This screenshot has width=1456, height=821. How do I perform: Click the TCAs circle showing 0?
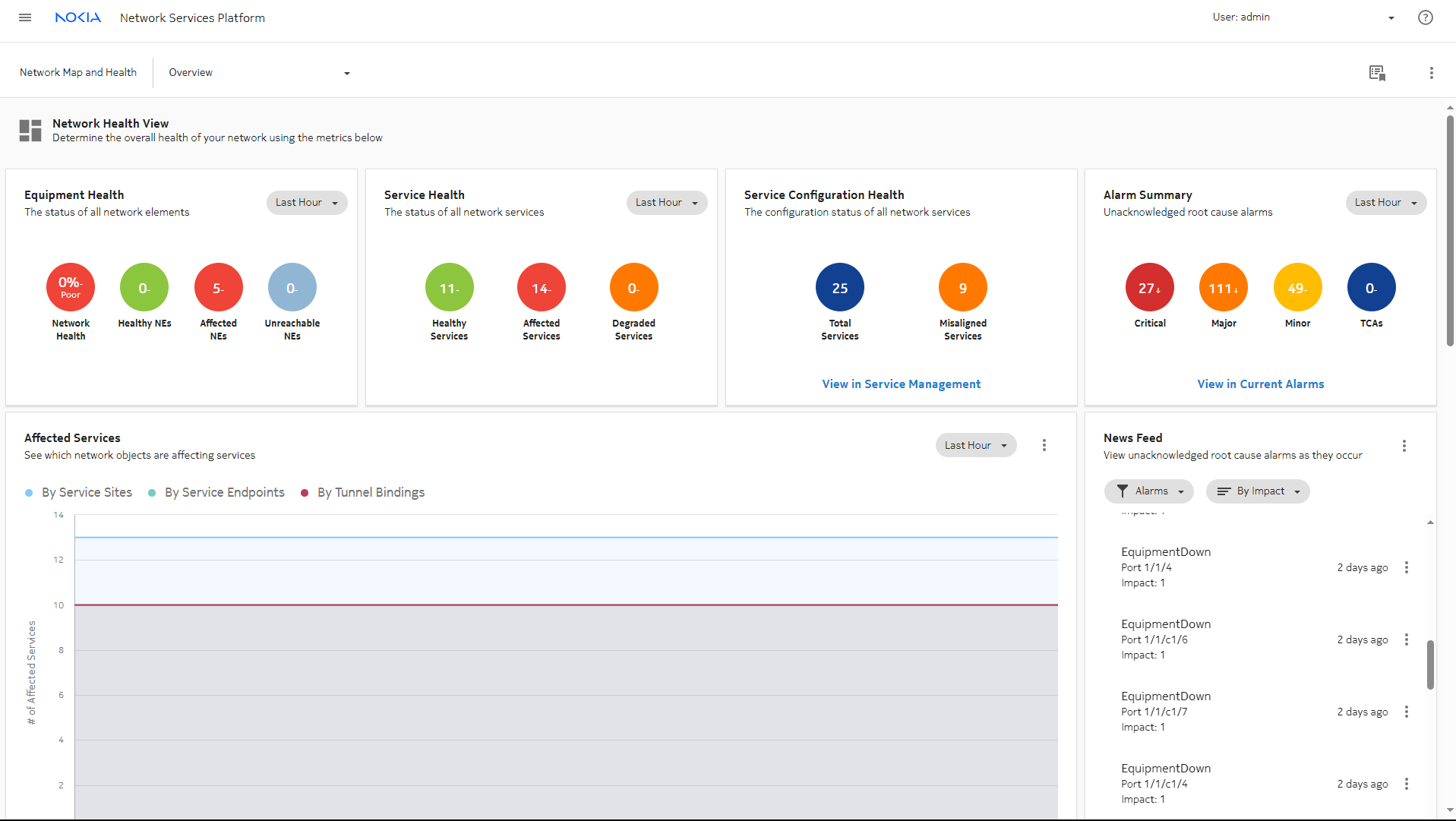pyautogui.click(x=1372, y=287)
